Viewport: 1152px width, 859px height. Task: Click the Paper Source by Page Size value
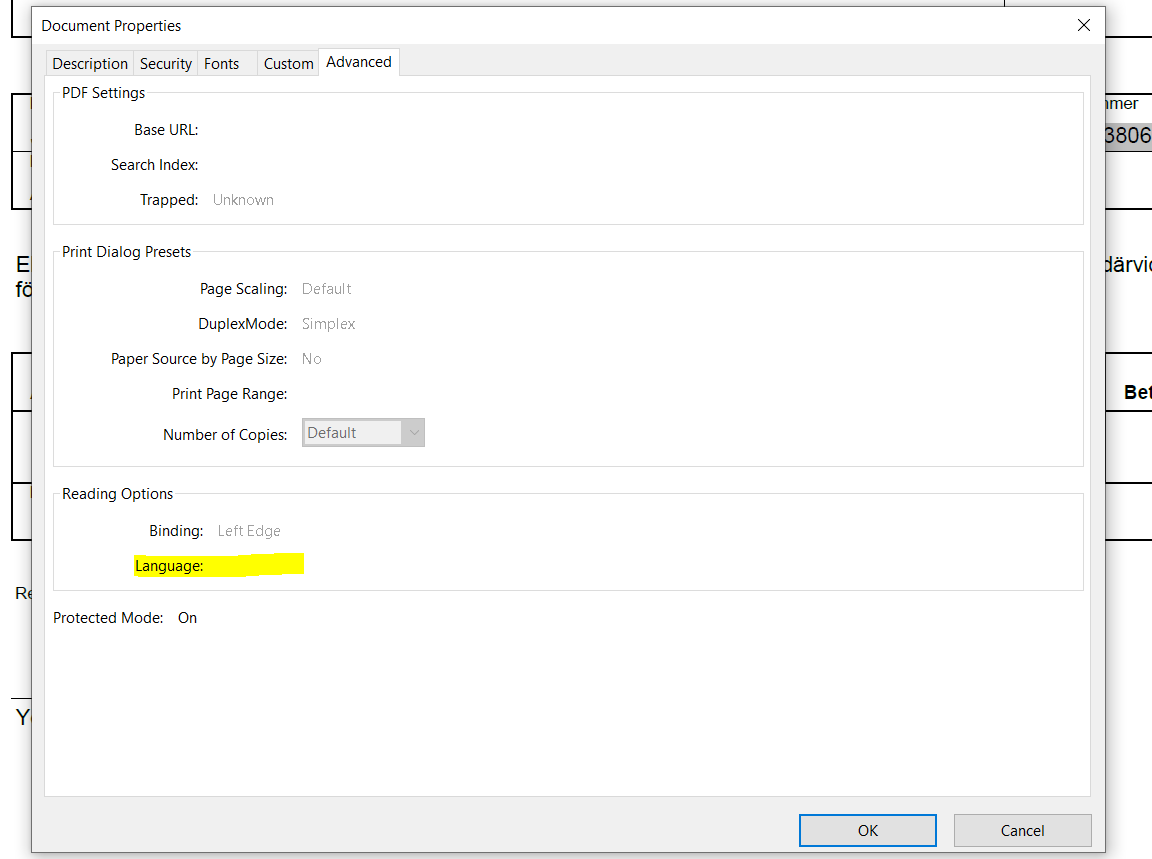click(x=311, y=359)
